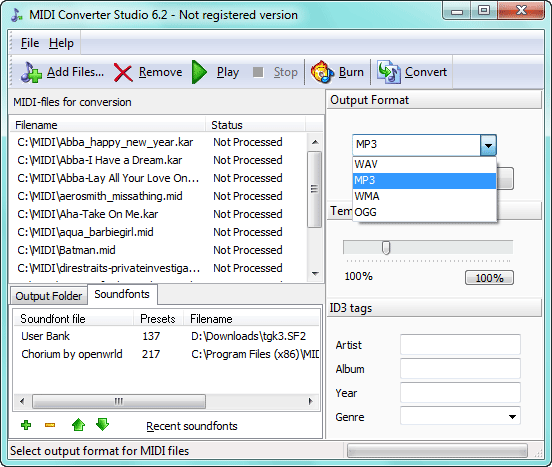The width and height of the screenshot is (552, 467).
Task: Select OGG in the format dropdown
Action: pyautogui.click(x=425, y=212)
